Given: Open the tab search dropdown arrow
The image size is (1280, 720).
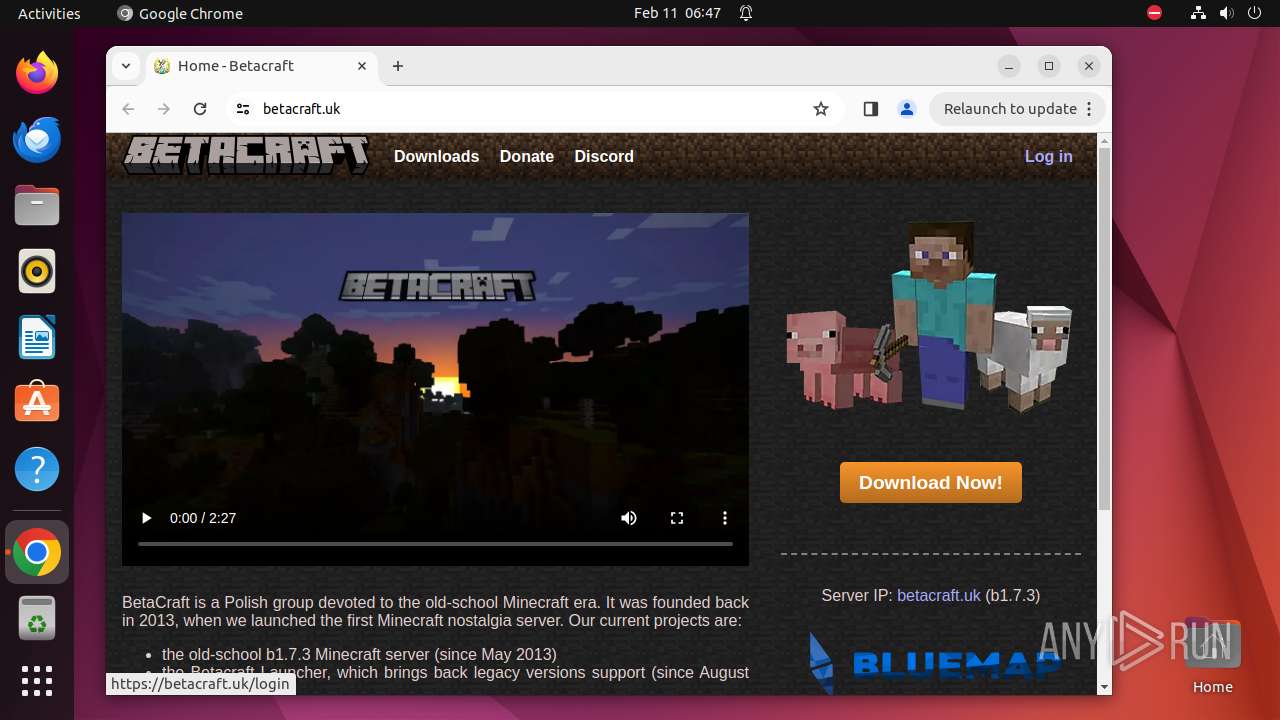Looking at the screenshot, I should click(126, 66).
